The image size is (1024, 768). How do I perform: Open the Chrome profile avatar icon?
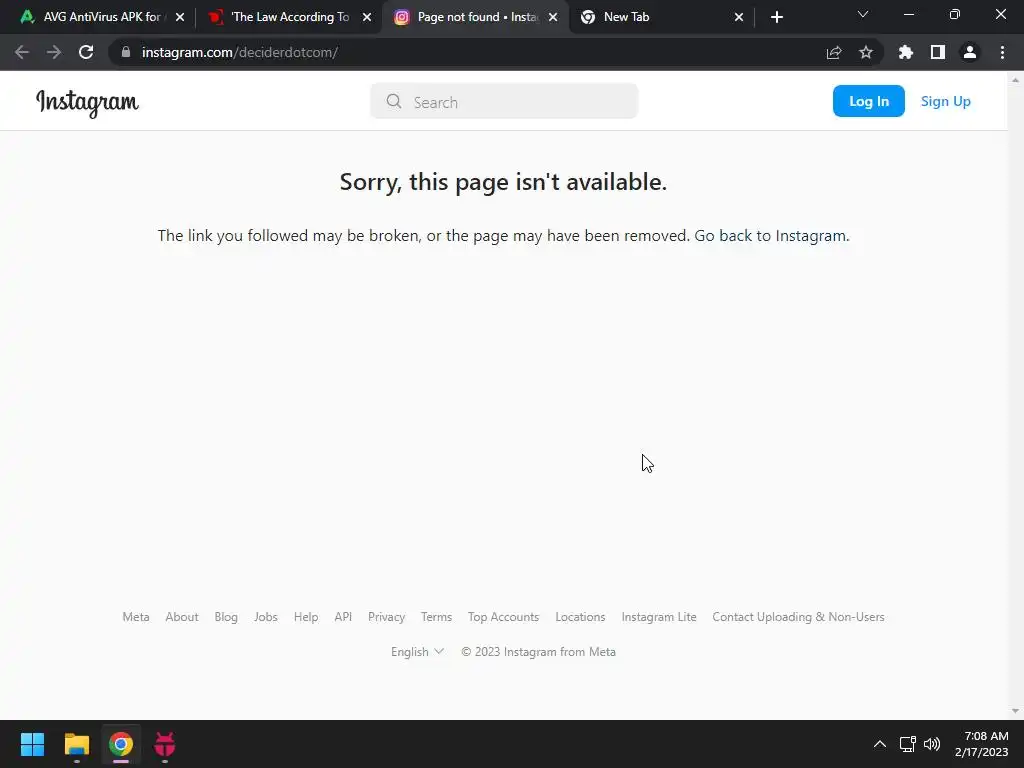pyautogui.click(x=970, y=52)
